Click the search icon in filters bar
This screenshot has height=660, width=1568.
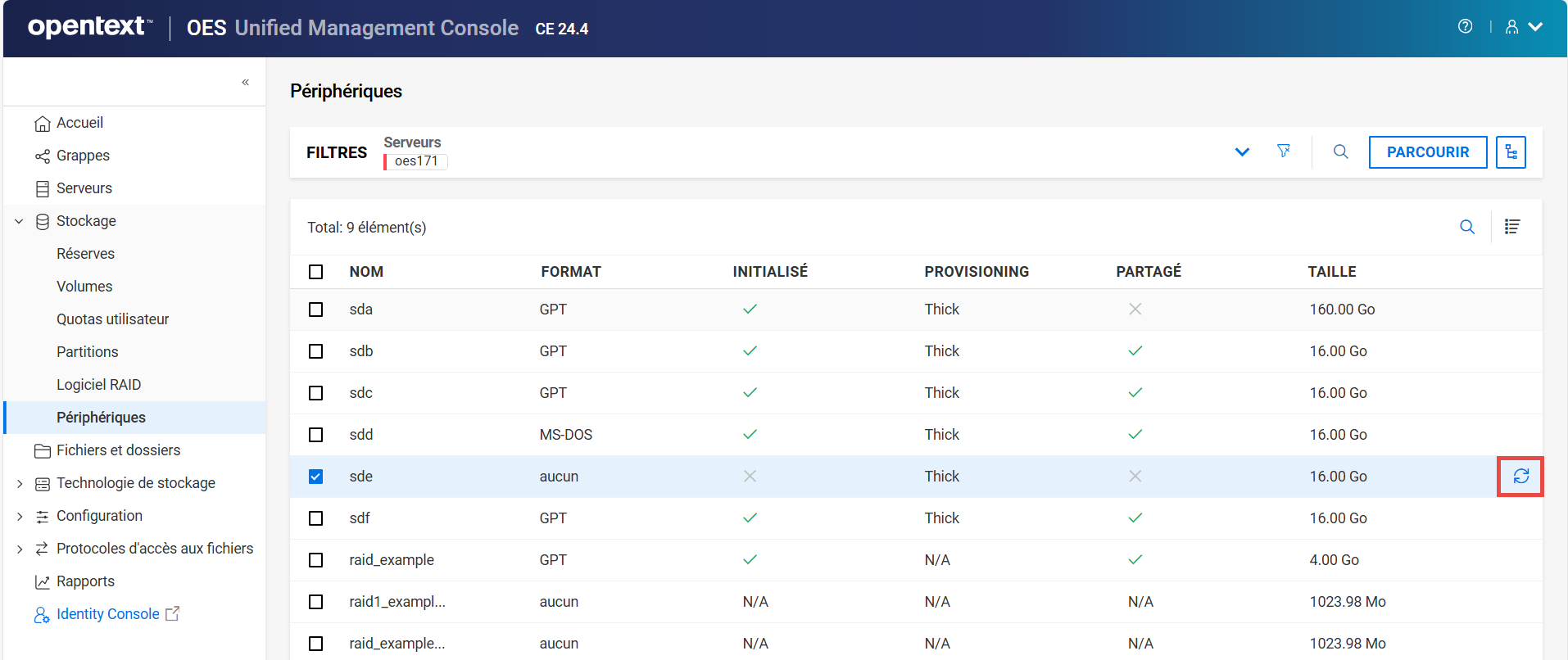1340,152
